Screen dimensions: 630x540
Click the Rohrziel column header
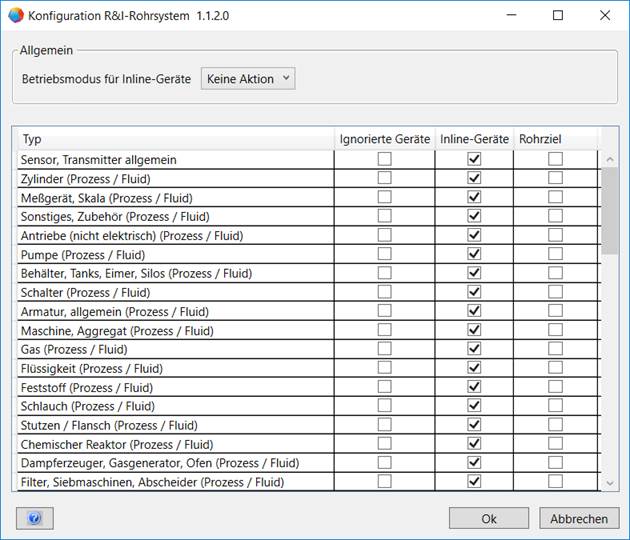[556, 139]
